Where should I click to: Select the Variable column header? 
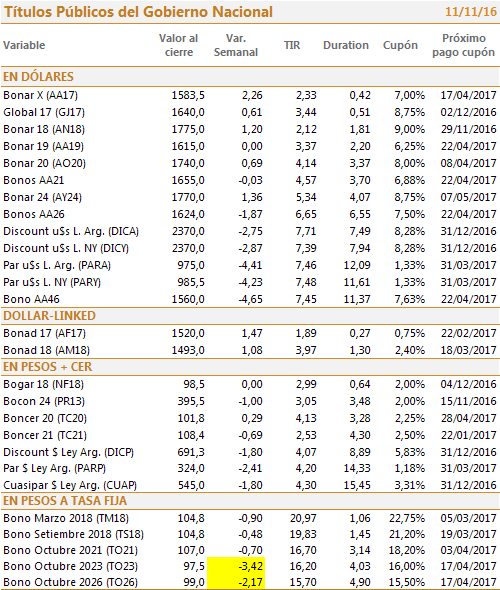[24, 45]
